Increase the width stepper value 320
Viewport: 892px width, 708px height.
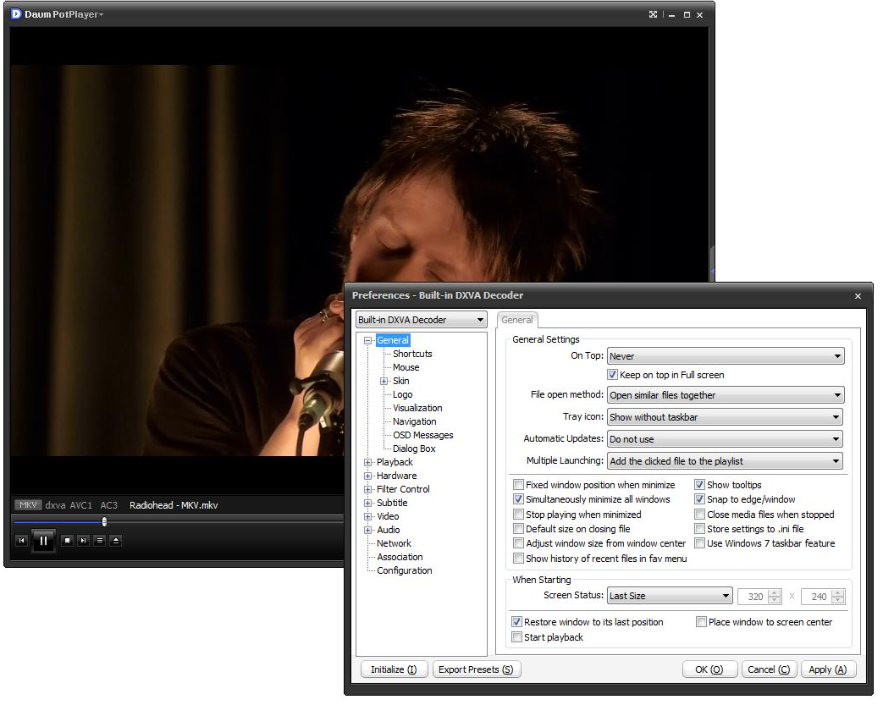pyautogui.click(x=774, y=593)
